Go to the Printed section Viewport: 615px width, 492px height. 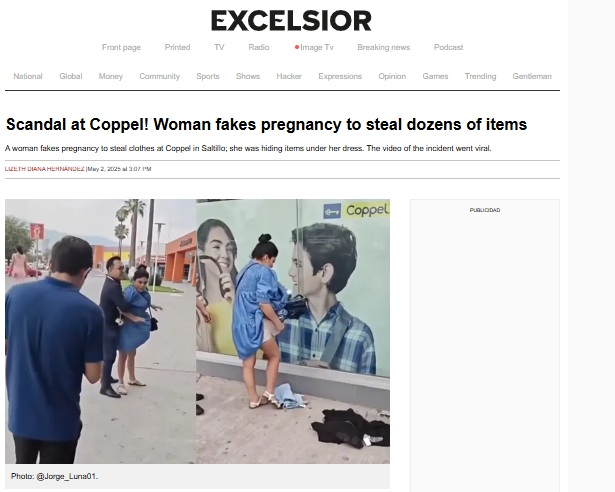point(177,47)
